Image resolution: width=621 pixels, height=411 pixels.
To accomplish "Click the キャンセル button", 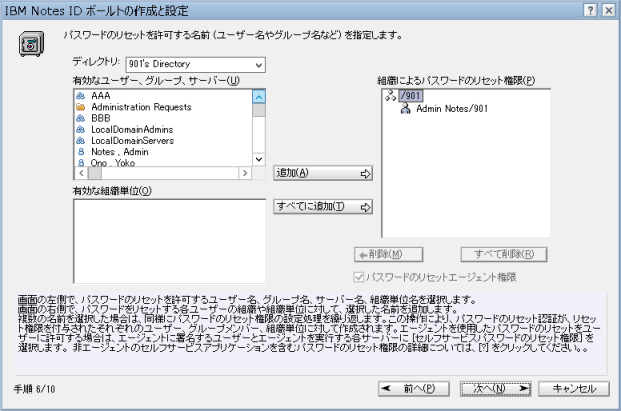I will pos(574,389).
